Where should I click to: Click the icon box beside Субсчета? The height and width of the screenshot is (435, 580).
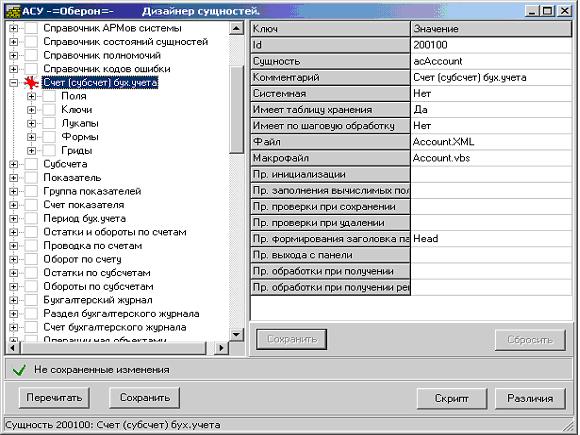(31, 164)
